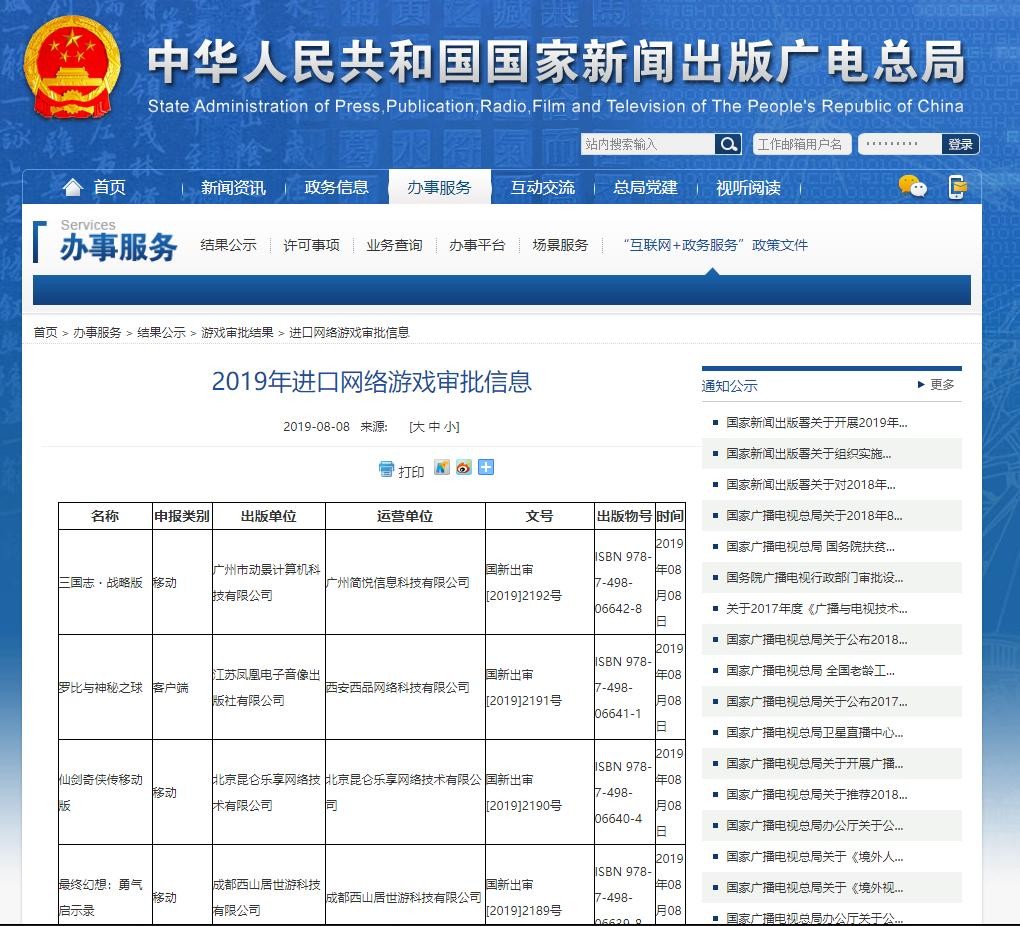Open the 视听阅读 navigation tab

[748, 187]
